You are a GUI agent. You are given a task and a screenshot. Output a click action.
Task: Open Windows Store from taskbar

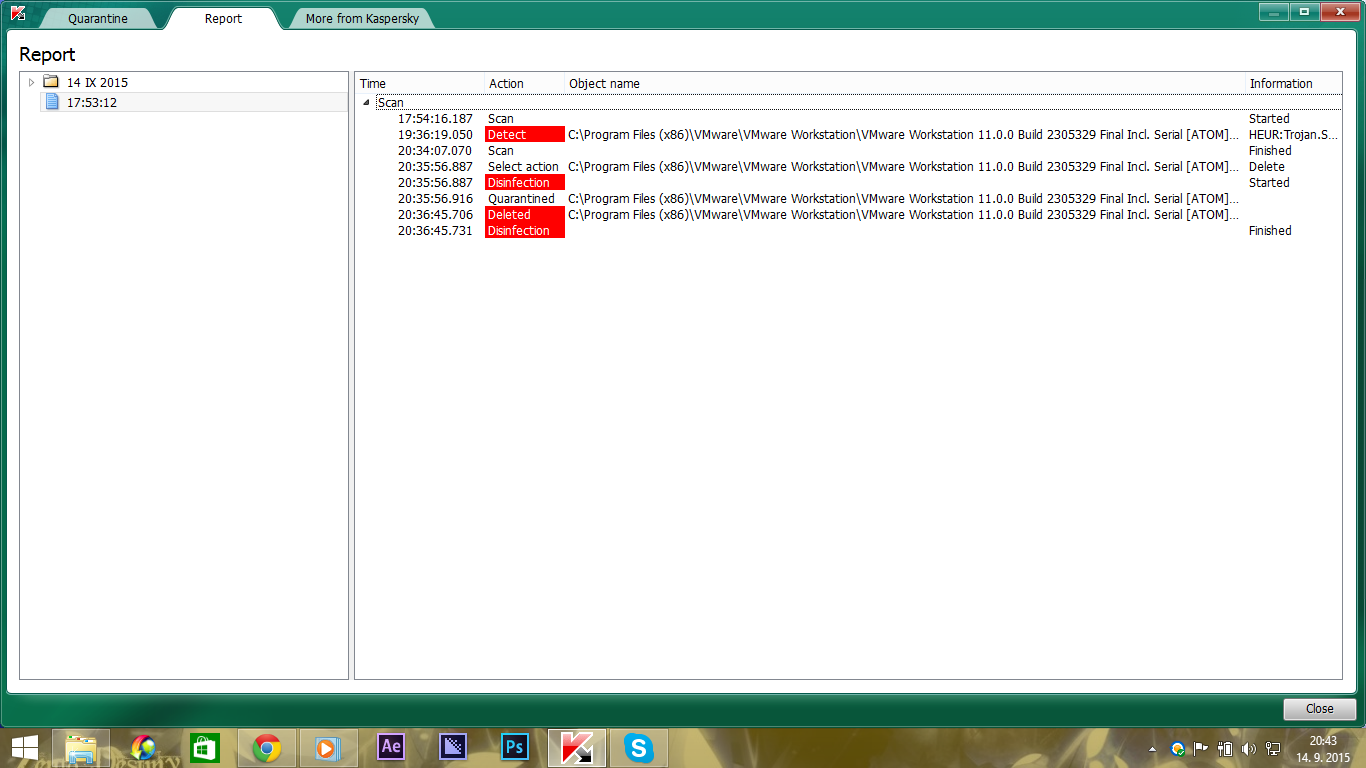tap(205, 747)
